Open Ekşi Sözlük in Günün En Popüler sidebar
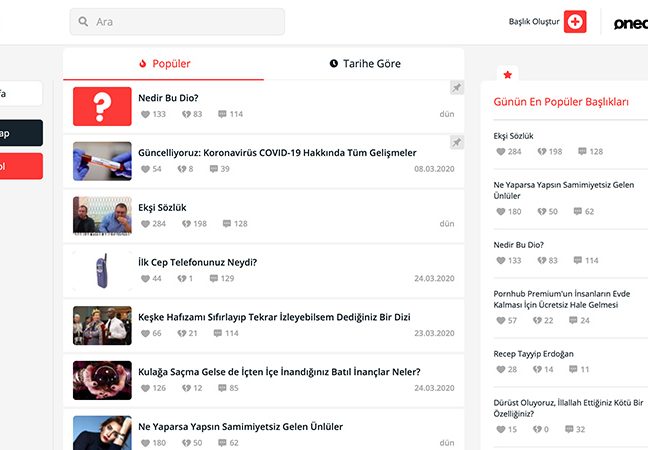 [513, 136]
